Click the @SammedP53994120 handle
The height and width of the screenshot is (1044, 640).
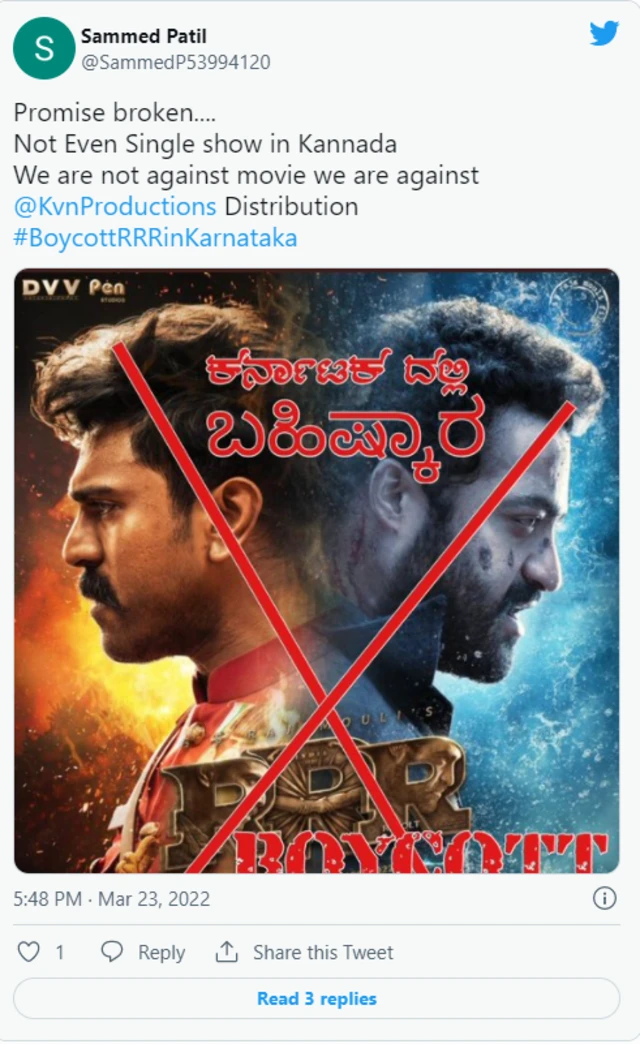tap(175, 62)
